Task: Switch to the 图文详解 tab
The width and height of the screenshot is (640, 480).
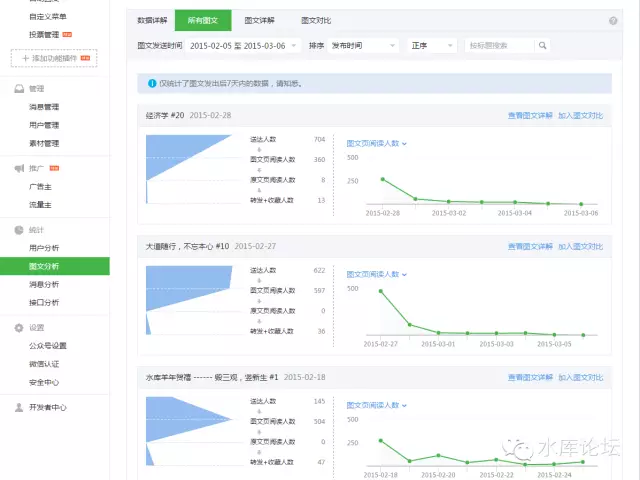Action: 260,20
